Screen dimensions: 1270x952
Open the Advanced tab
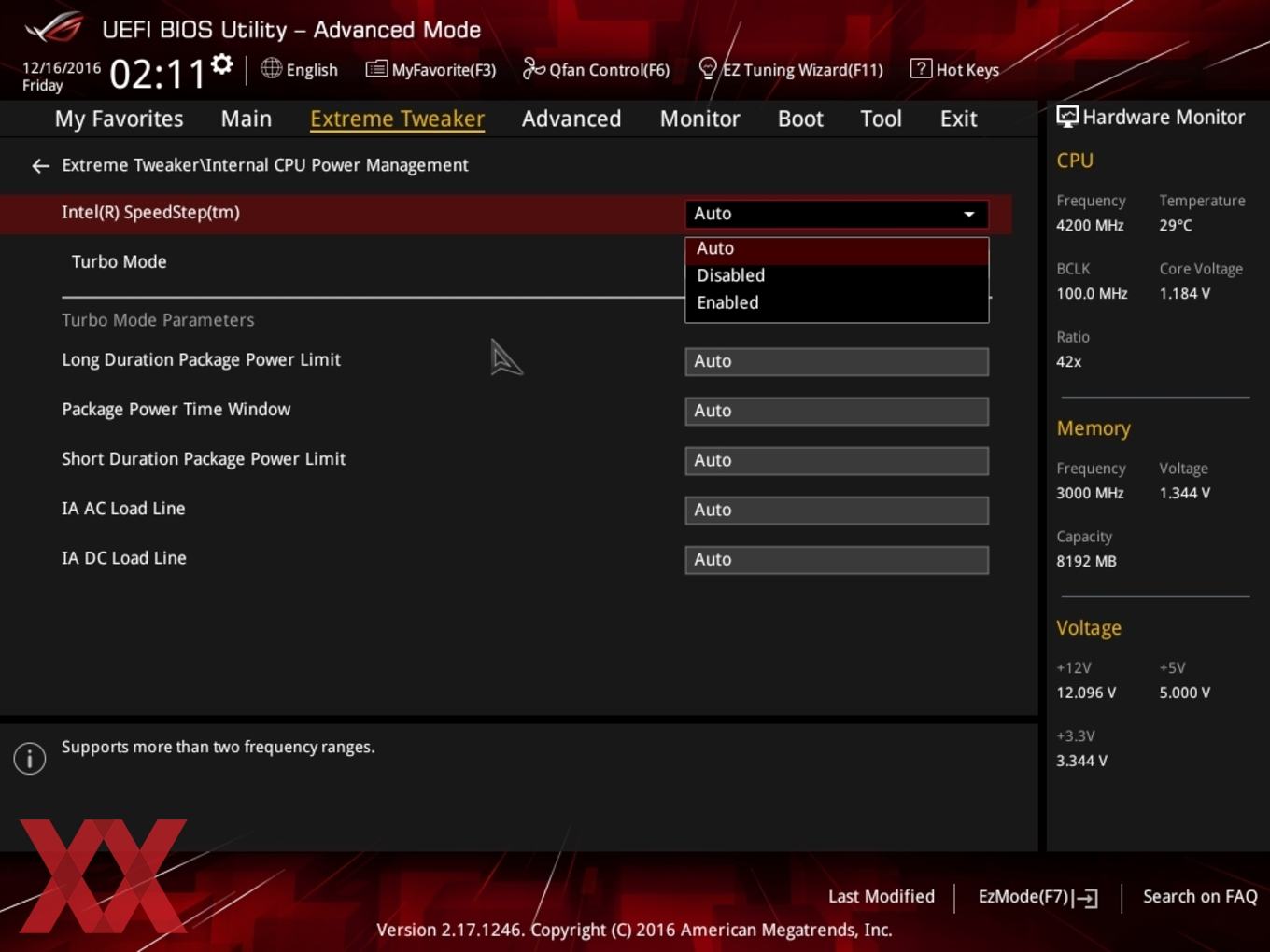point(571,119)
